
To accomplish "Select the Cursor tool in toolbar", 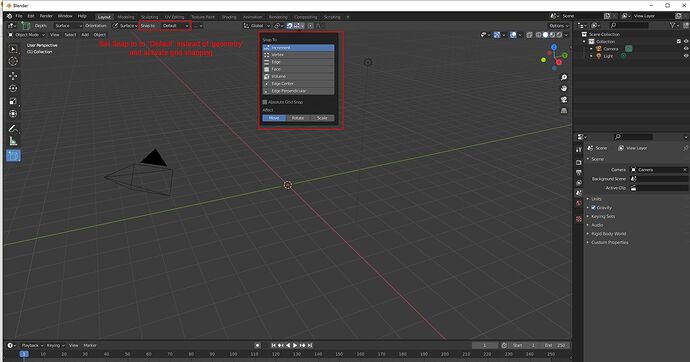I will 13,62.
